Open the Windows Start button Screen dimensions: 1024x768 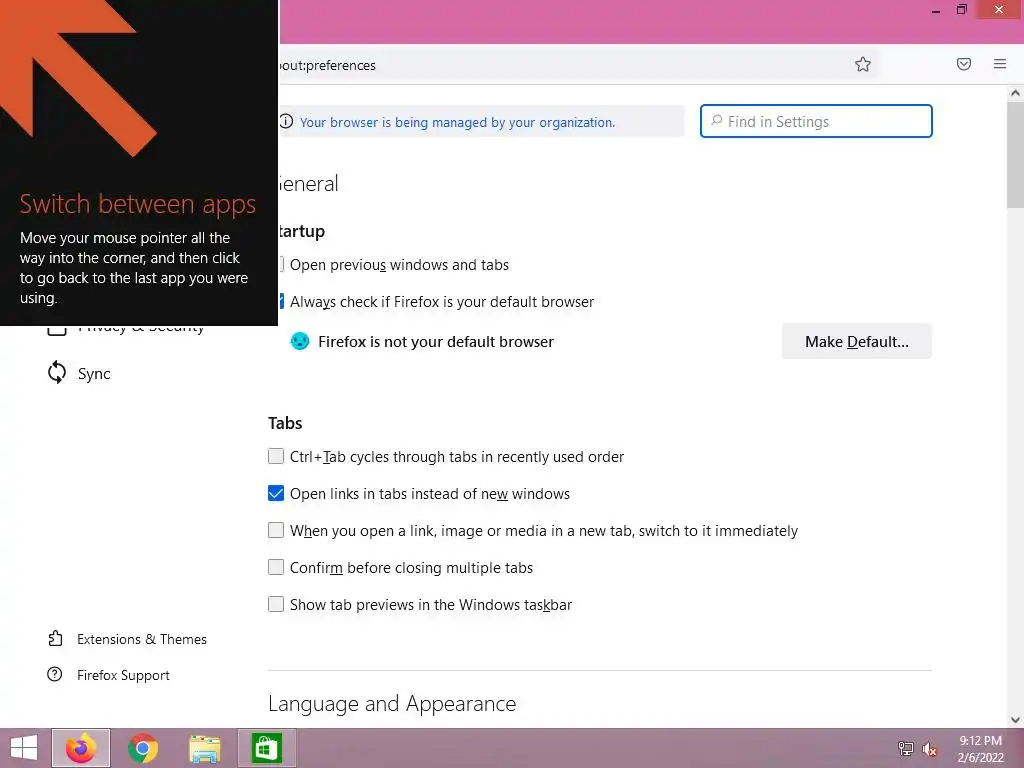tap(24, 748)
